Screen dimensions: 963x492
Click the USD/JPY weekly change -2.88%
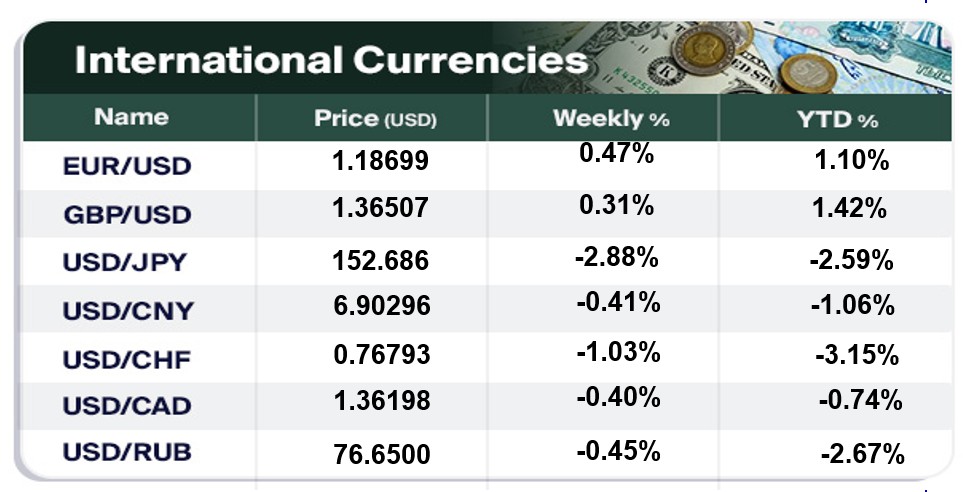tap(617, 257)
